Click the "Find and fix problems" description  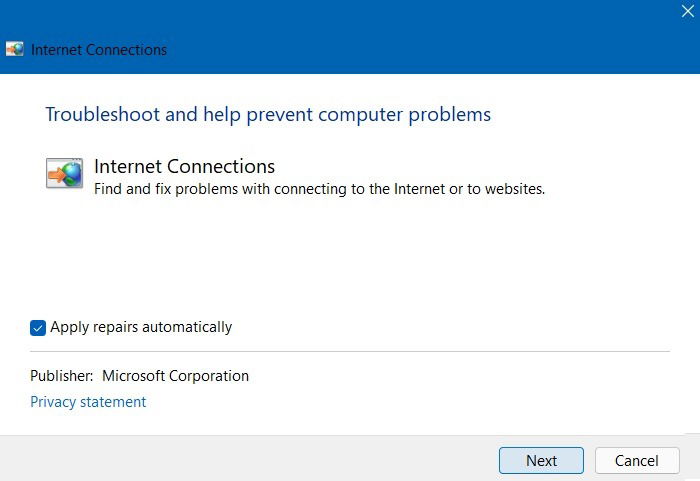[x=319, y=188]
